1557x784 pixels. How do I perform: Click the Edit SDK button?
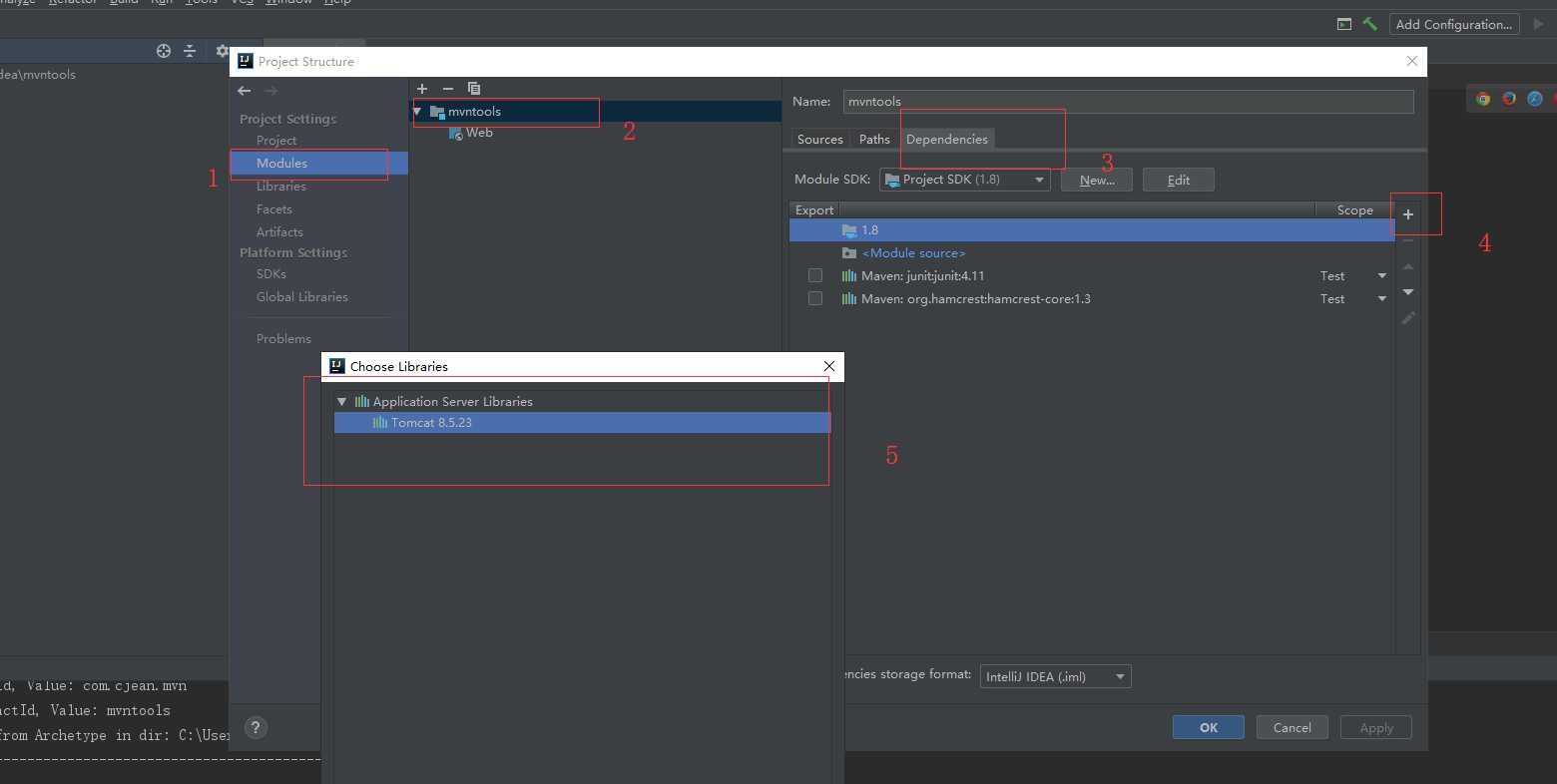[x=1179, y=180]
